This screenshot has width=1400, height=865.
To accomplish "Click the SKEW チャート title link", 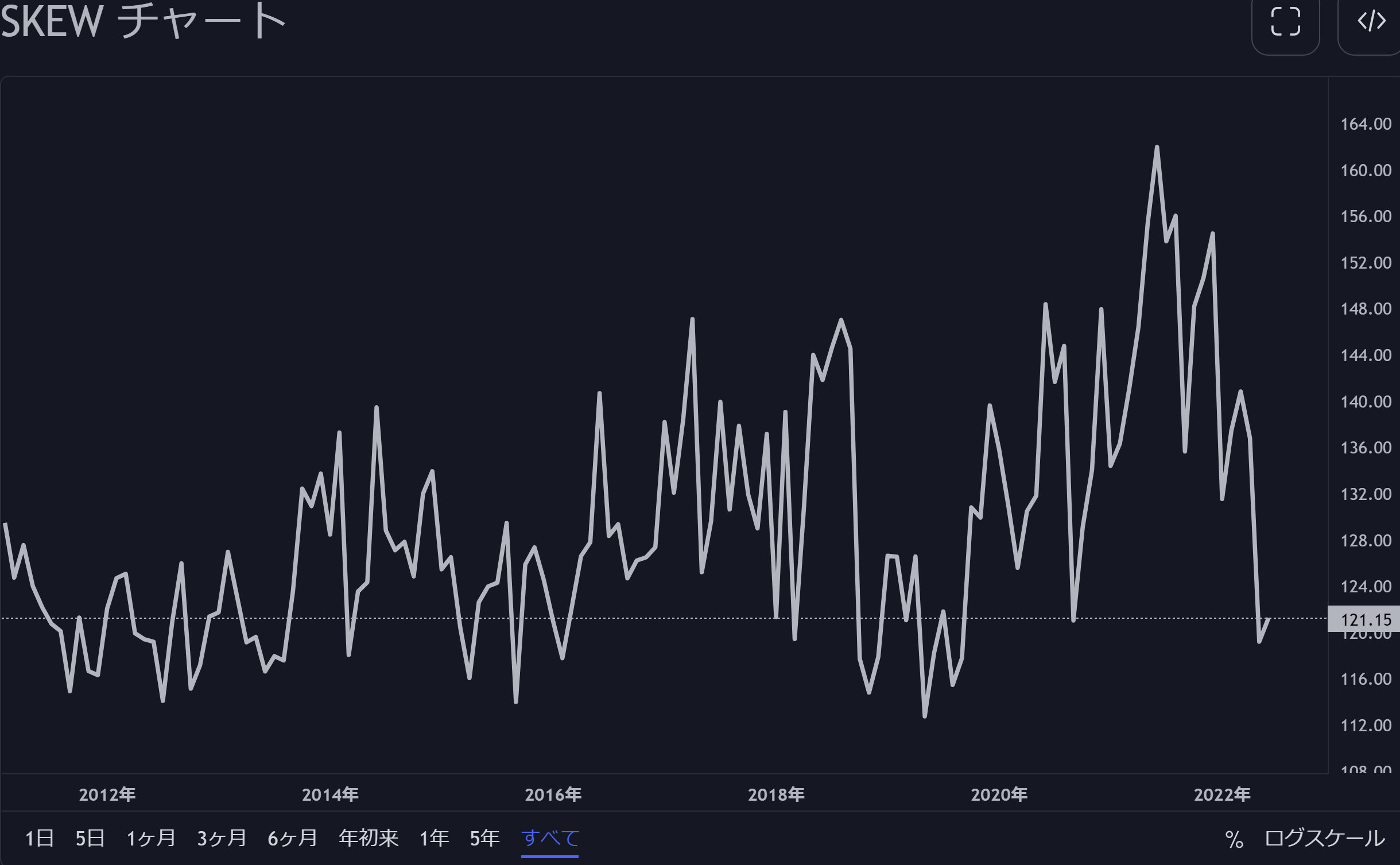I will 144,22.
